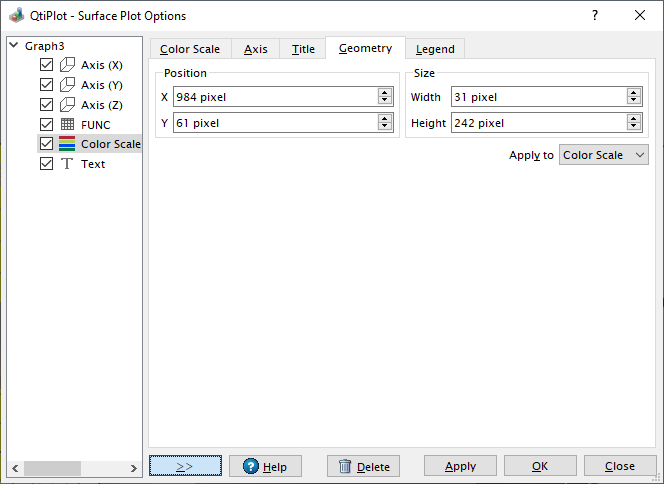Viewport: 664px width, 484px height.
Task: Toggle the Axis (Y) checkbox
Action: (46, 85)
